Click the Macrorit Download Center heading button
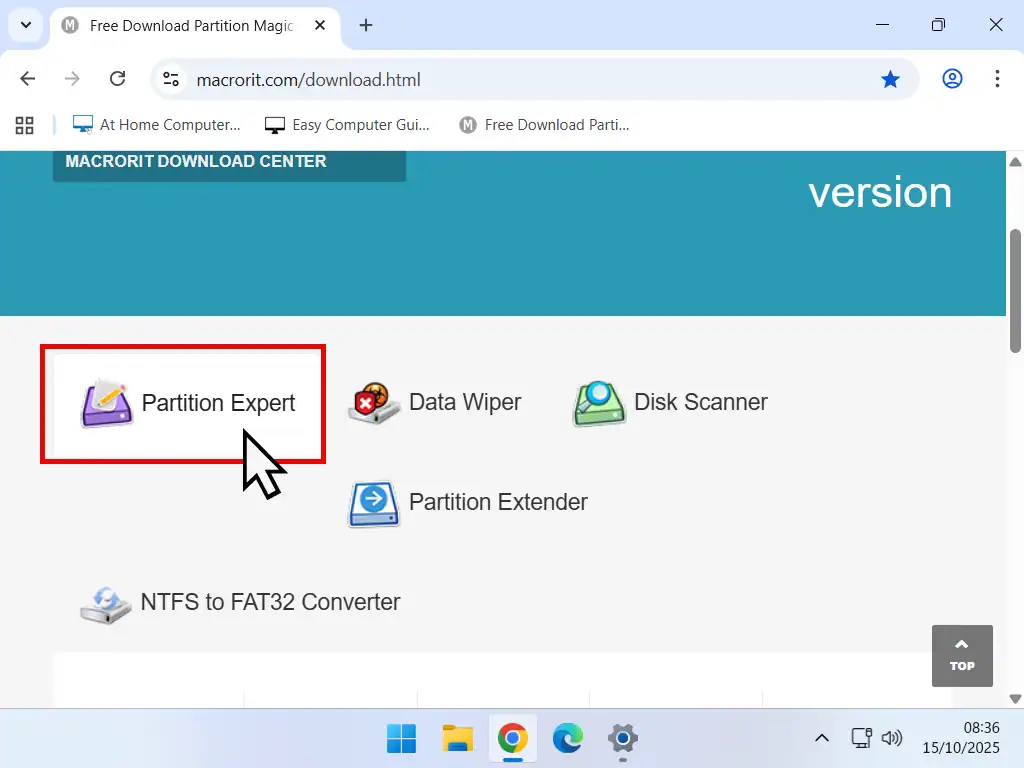Screen dimensions: 1024x768 tap(229, 162)
